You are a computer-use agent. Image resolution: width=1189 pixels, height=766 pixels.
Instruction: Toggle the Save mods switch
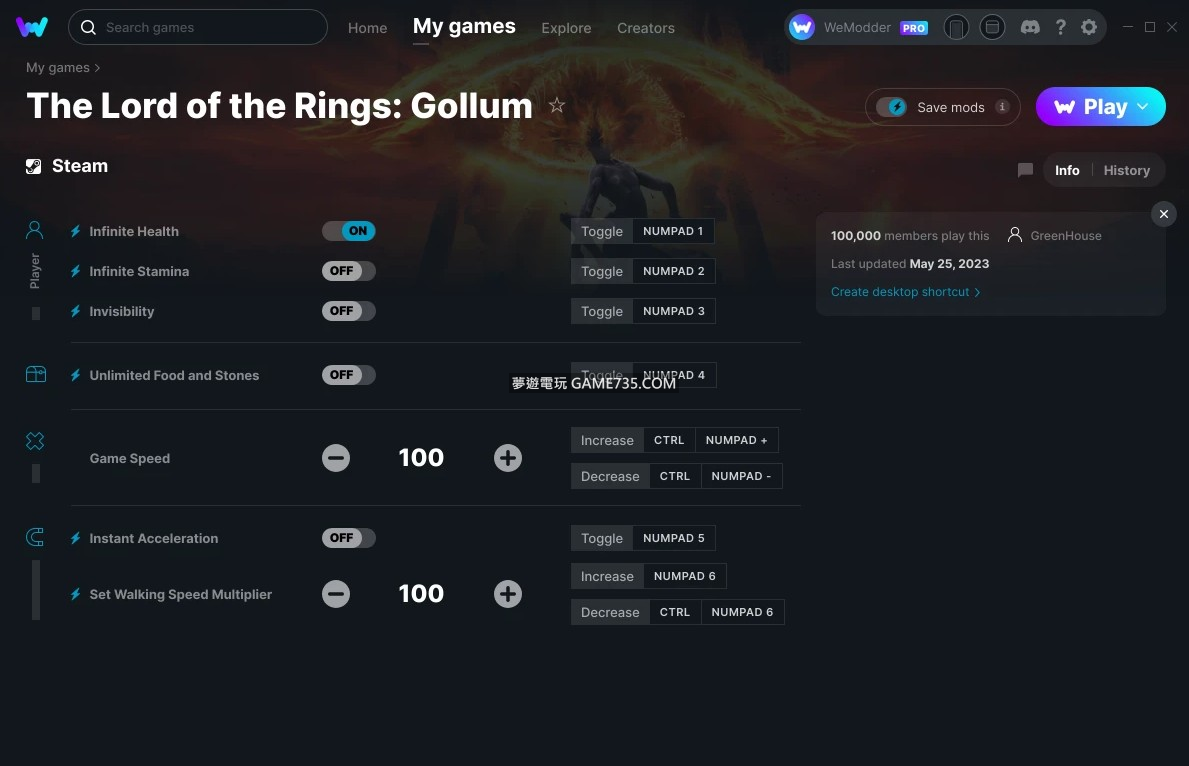tap(891, 107)
